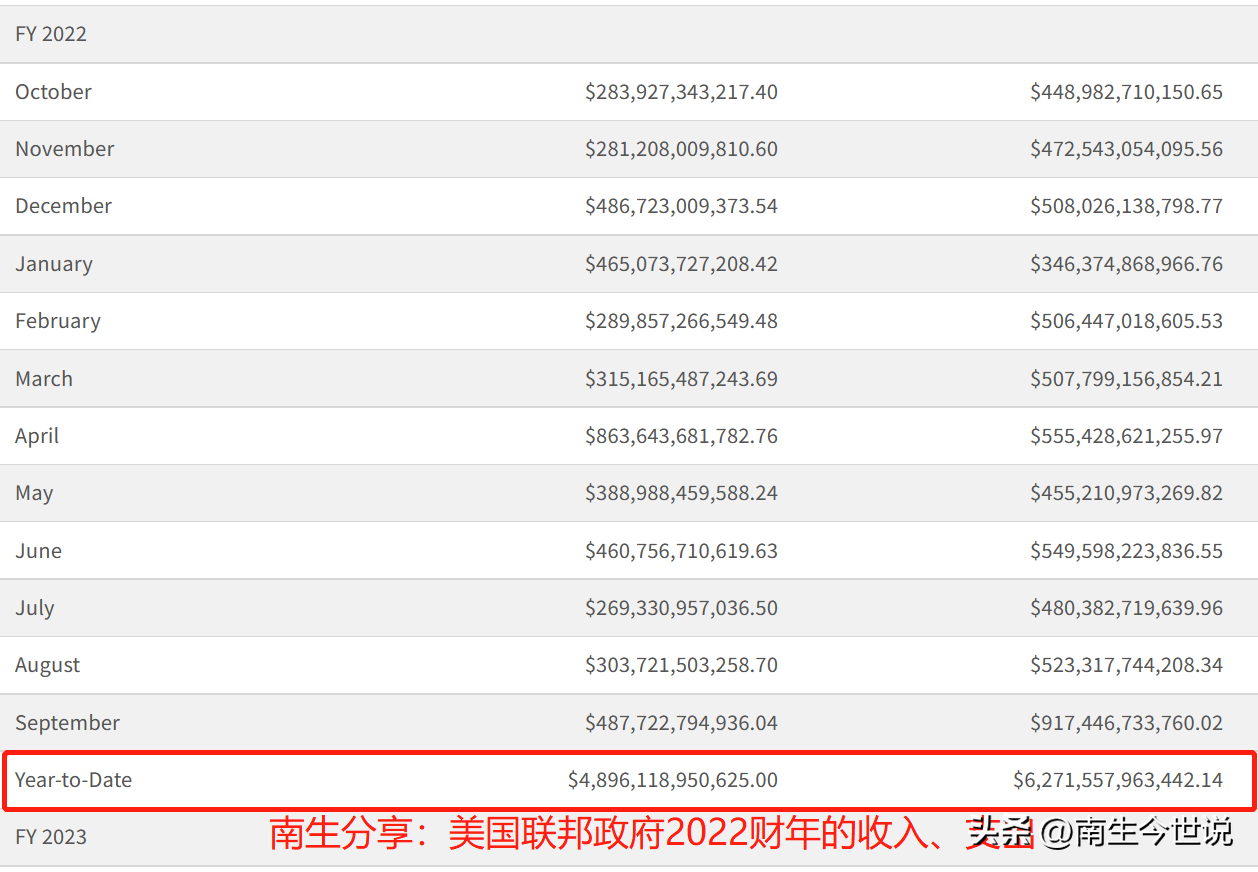This screenshot has height=872, width=1258.
Task: Click Year-to-Date total outlays $6,271,557,963,442.14
Action: pos(1118,780)
